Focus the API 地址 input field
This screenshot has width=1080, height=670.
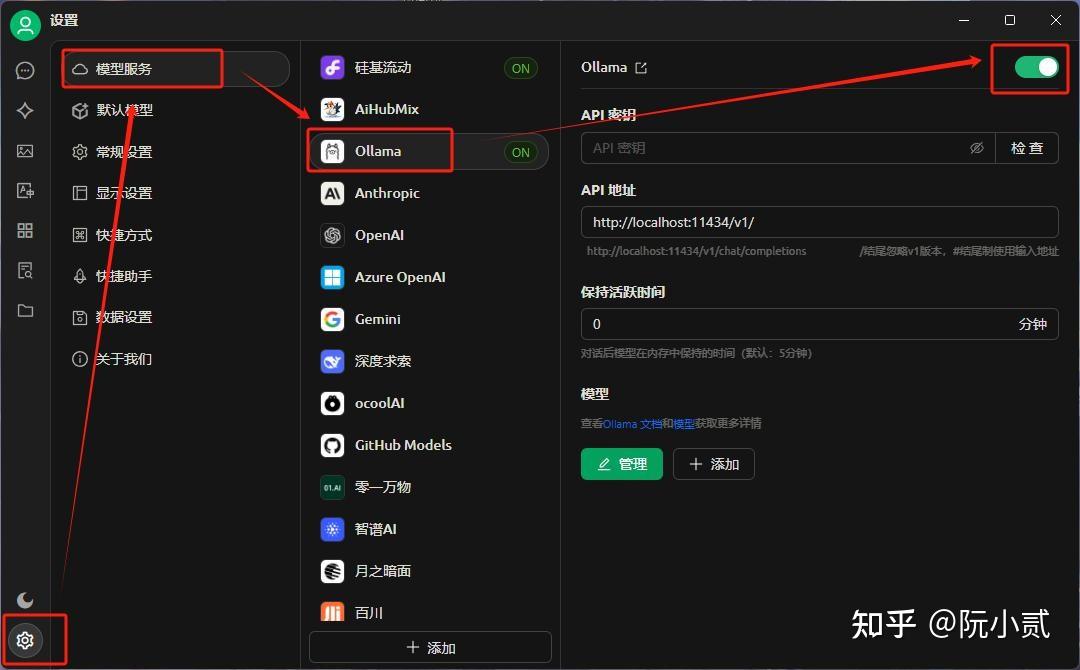820,222
